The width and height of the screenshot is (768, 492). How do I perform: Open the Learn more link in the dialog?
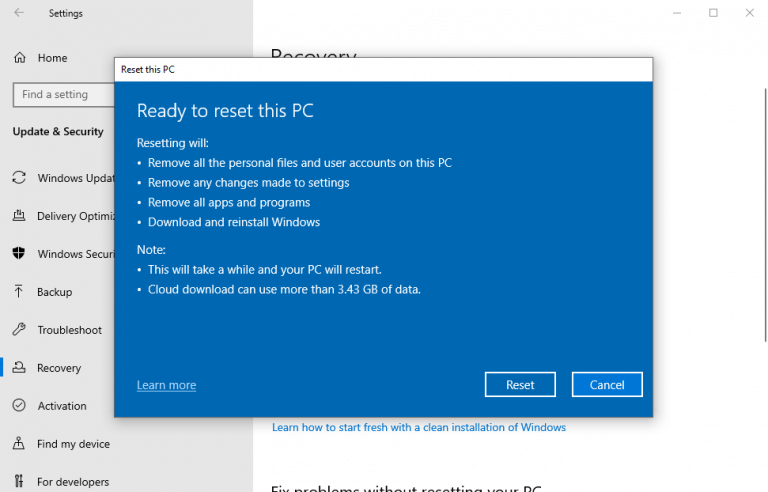tap(167, 385)
